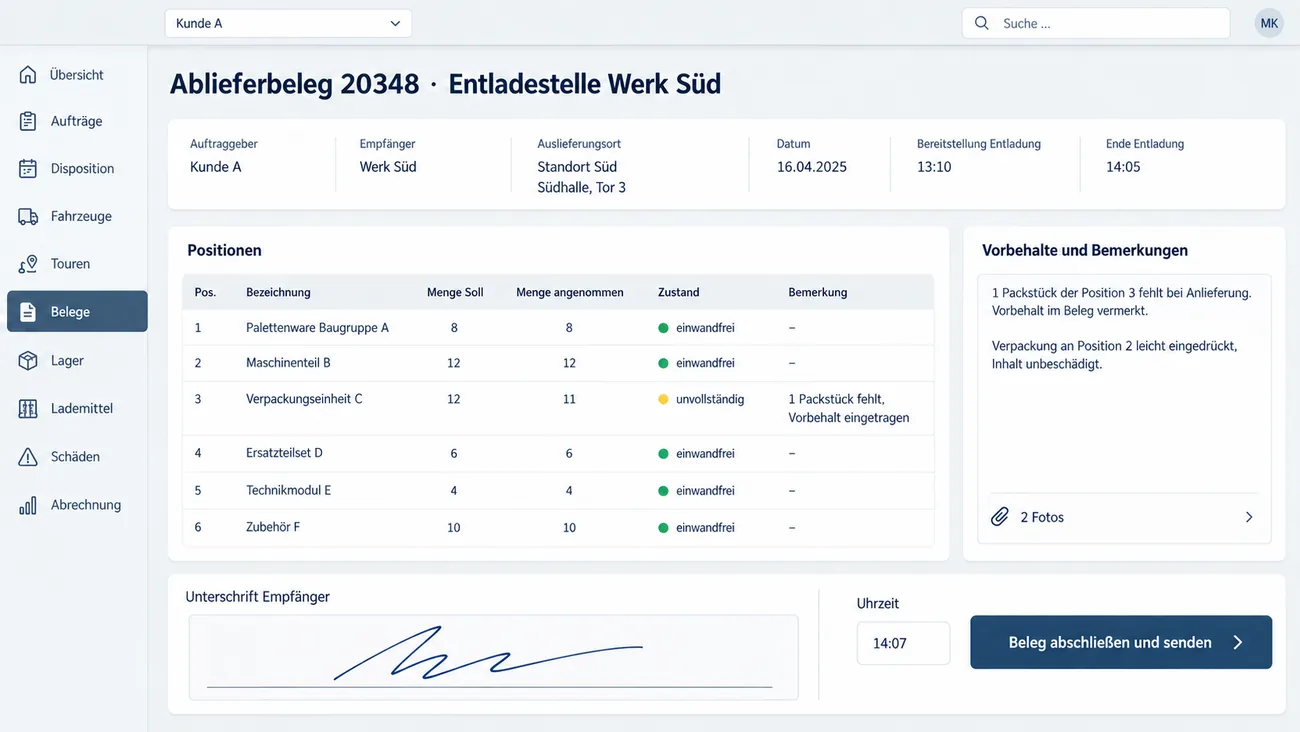Click the Übersicht home icon
1300x732 pixels.
click(x=28, y=74)
